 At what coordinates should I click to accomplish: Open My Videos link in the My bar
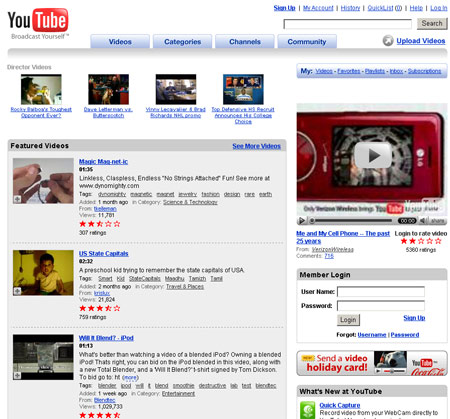(x=324, y=71)
